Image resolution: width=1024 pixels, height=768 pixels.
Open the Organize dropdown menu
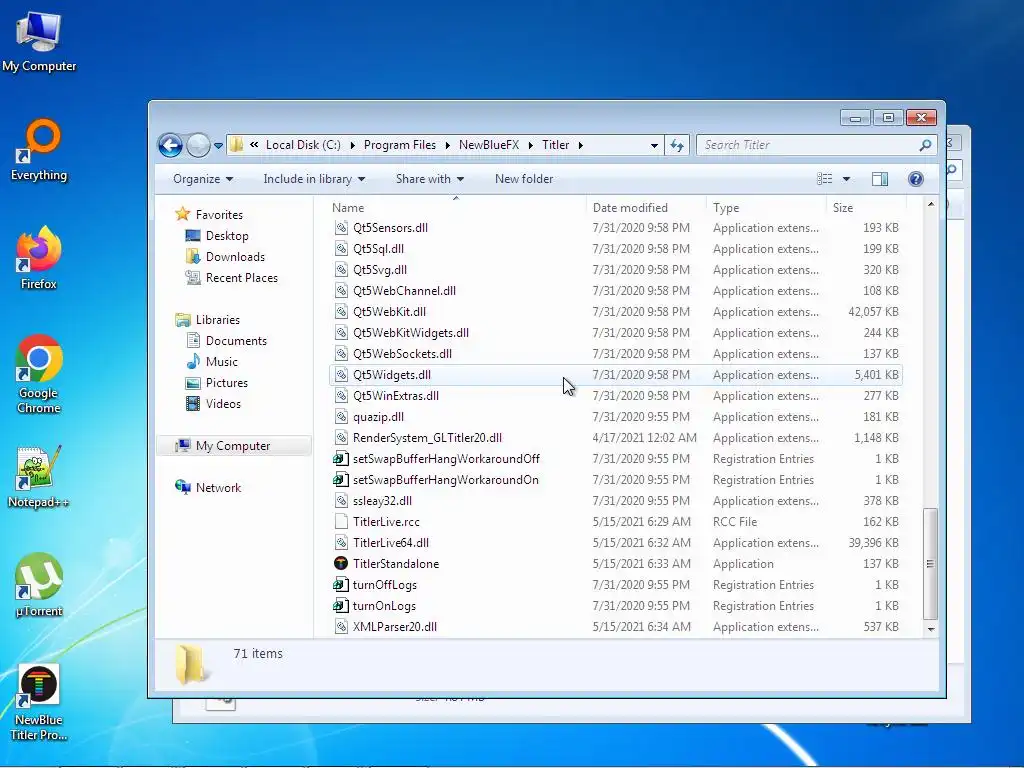click(202, 179)
